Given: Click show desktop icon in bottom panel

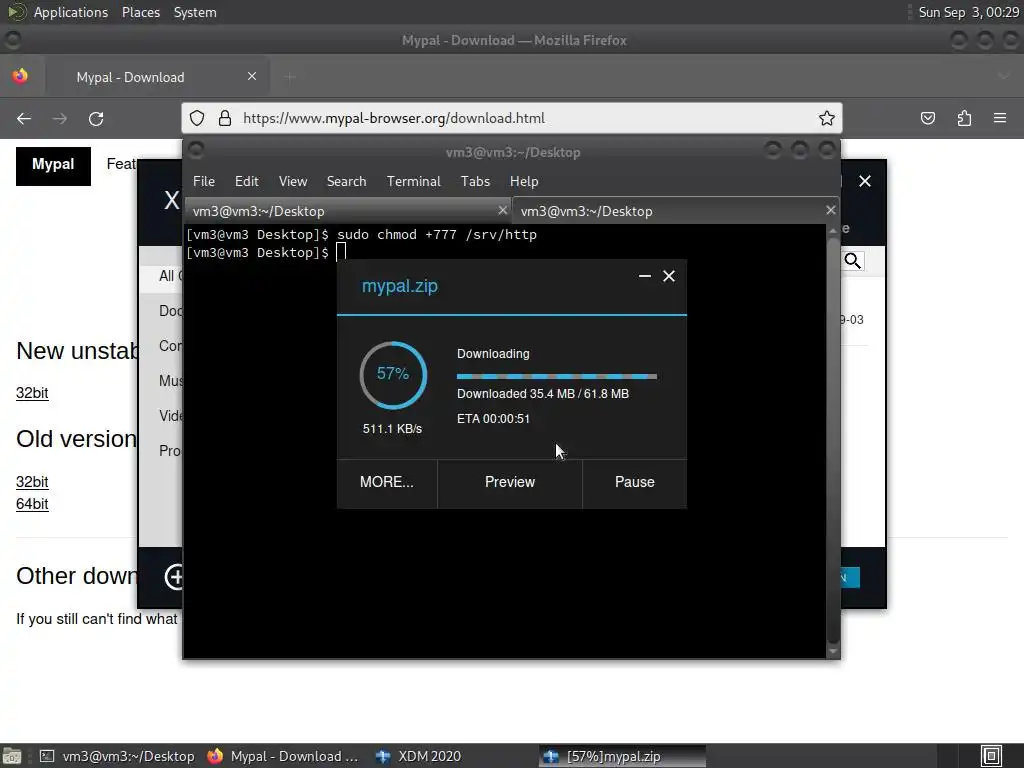Looking at the screenshot, I should (x=12, y=756).
